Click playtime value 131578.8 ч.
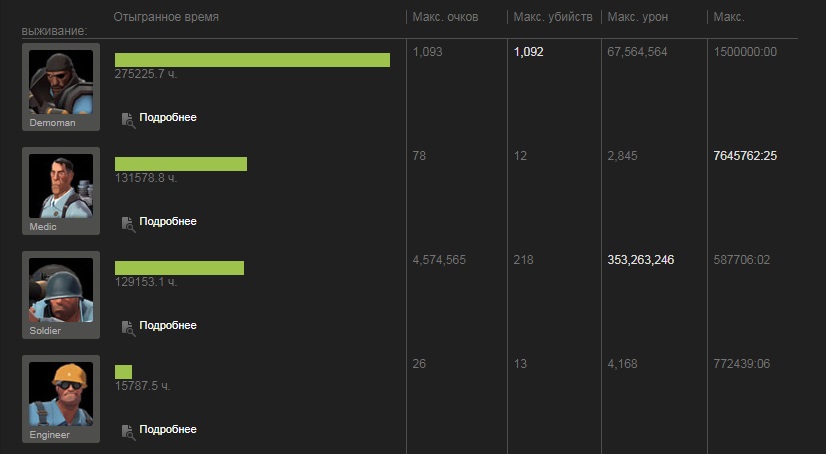 pos(146,178)
